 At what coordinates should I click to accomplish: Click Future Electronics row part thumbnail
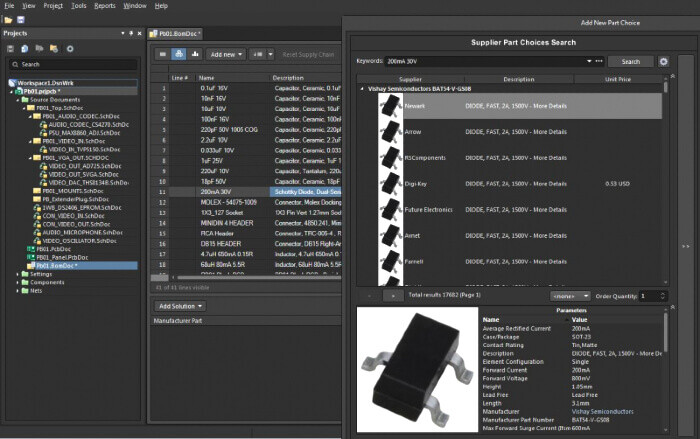click(x=391, y=209)
